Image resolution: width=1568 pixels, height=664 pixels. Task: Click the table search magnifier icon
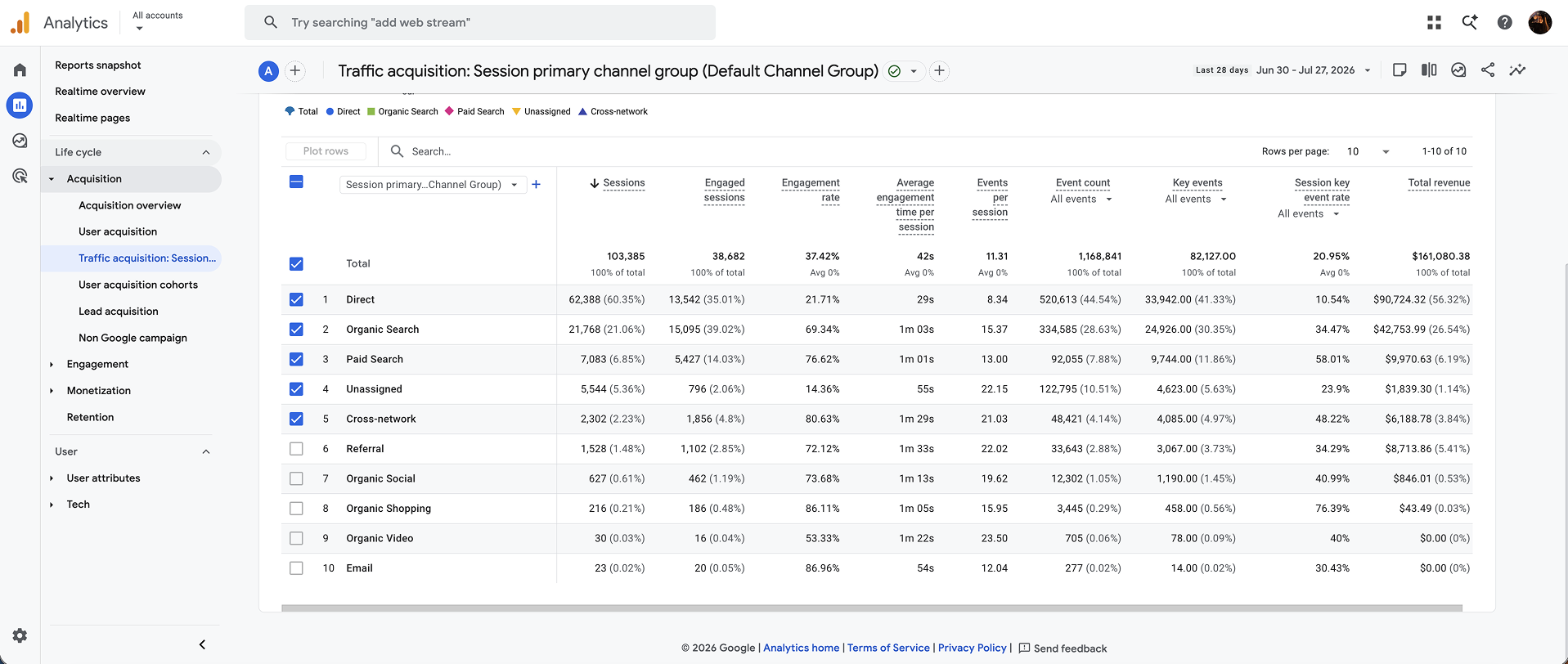tap(397, 151)
